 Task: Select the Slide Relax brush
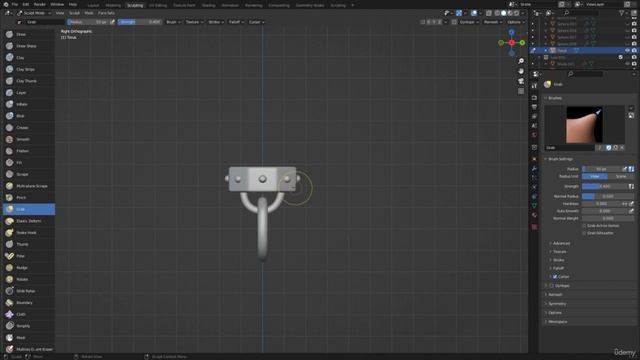tap(29, 291)
